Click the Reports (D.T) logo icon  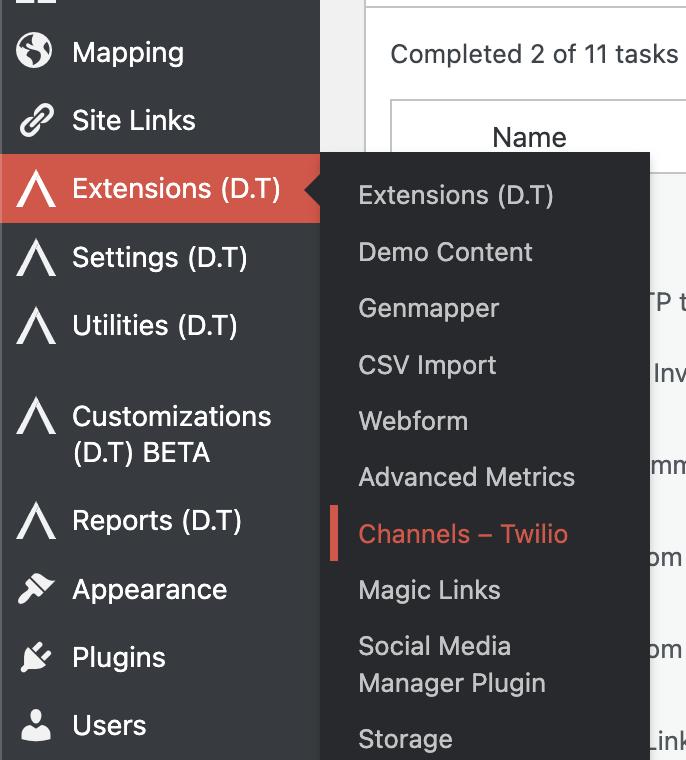click(x=35, y=521)
